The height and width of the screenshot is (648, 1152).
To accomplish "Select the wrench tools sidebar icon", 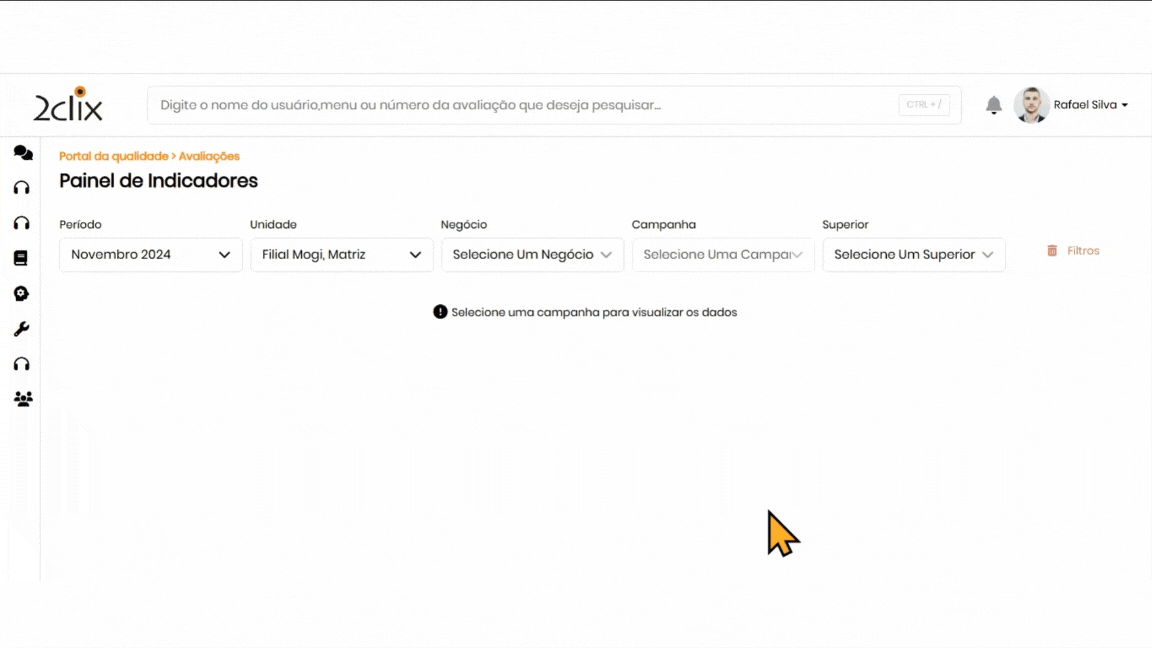I will (21, 329).
